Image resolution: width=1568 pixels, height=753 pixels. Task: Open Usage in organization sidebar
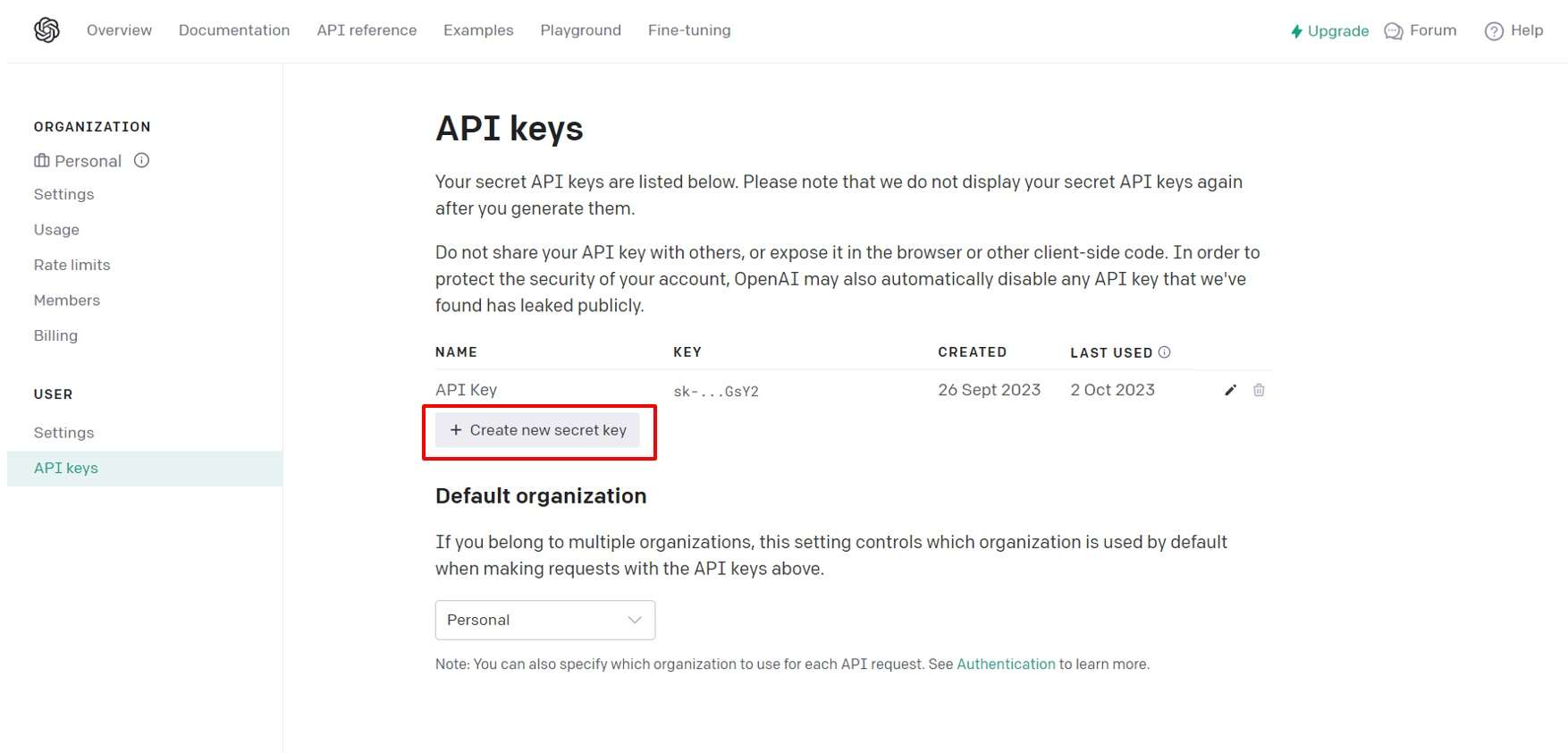[56, 230]
